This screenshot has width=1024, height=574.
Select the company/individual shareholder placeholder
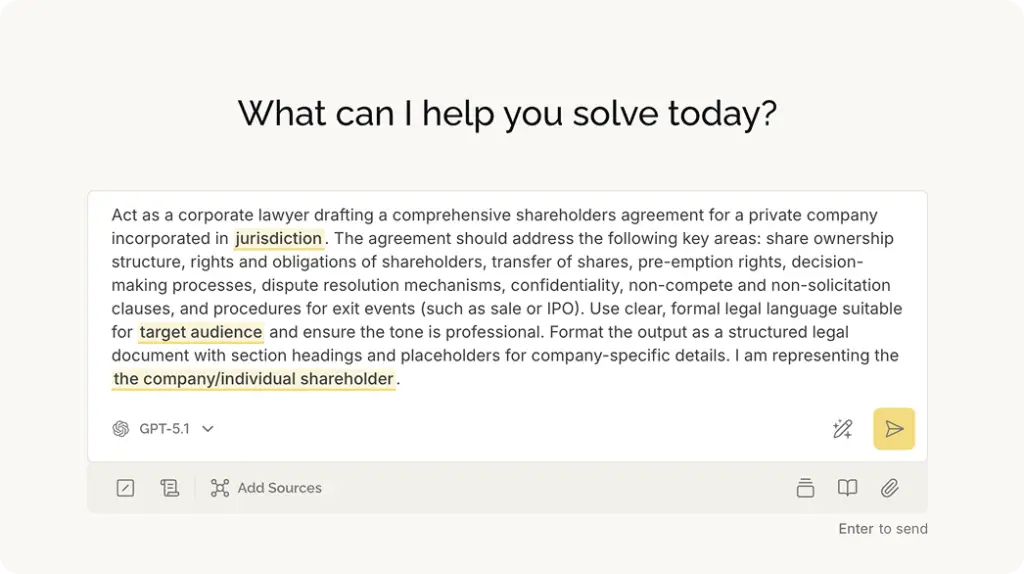(x=253, y=379)
